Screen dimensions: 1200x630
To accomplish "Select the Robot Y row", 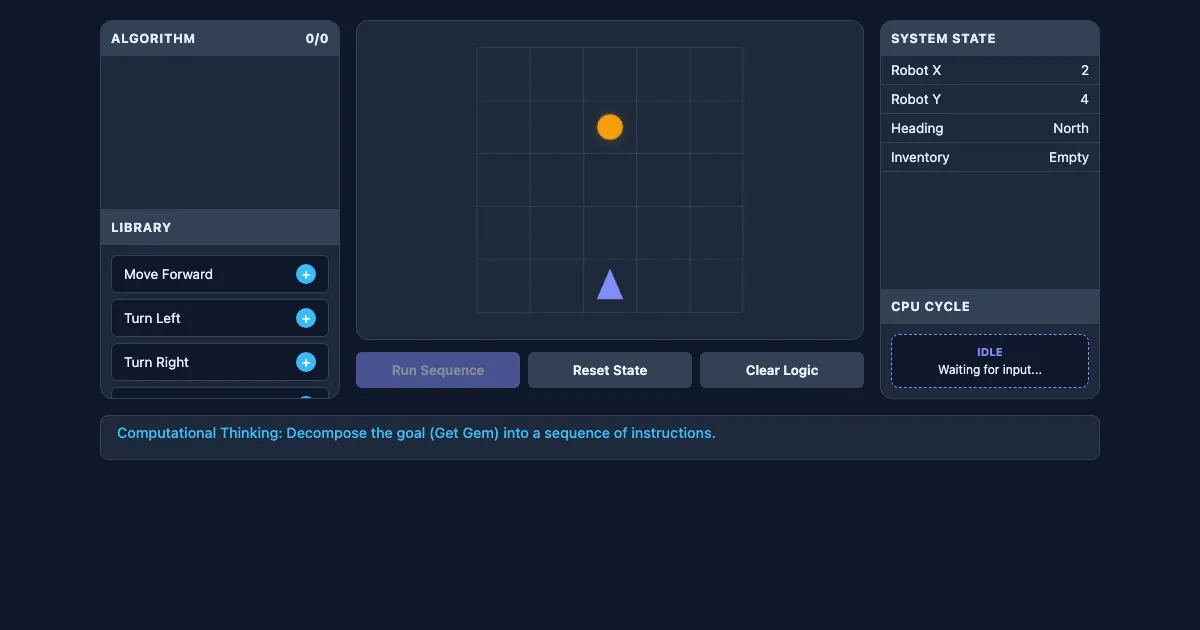I will coord(990,99).
